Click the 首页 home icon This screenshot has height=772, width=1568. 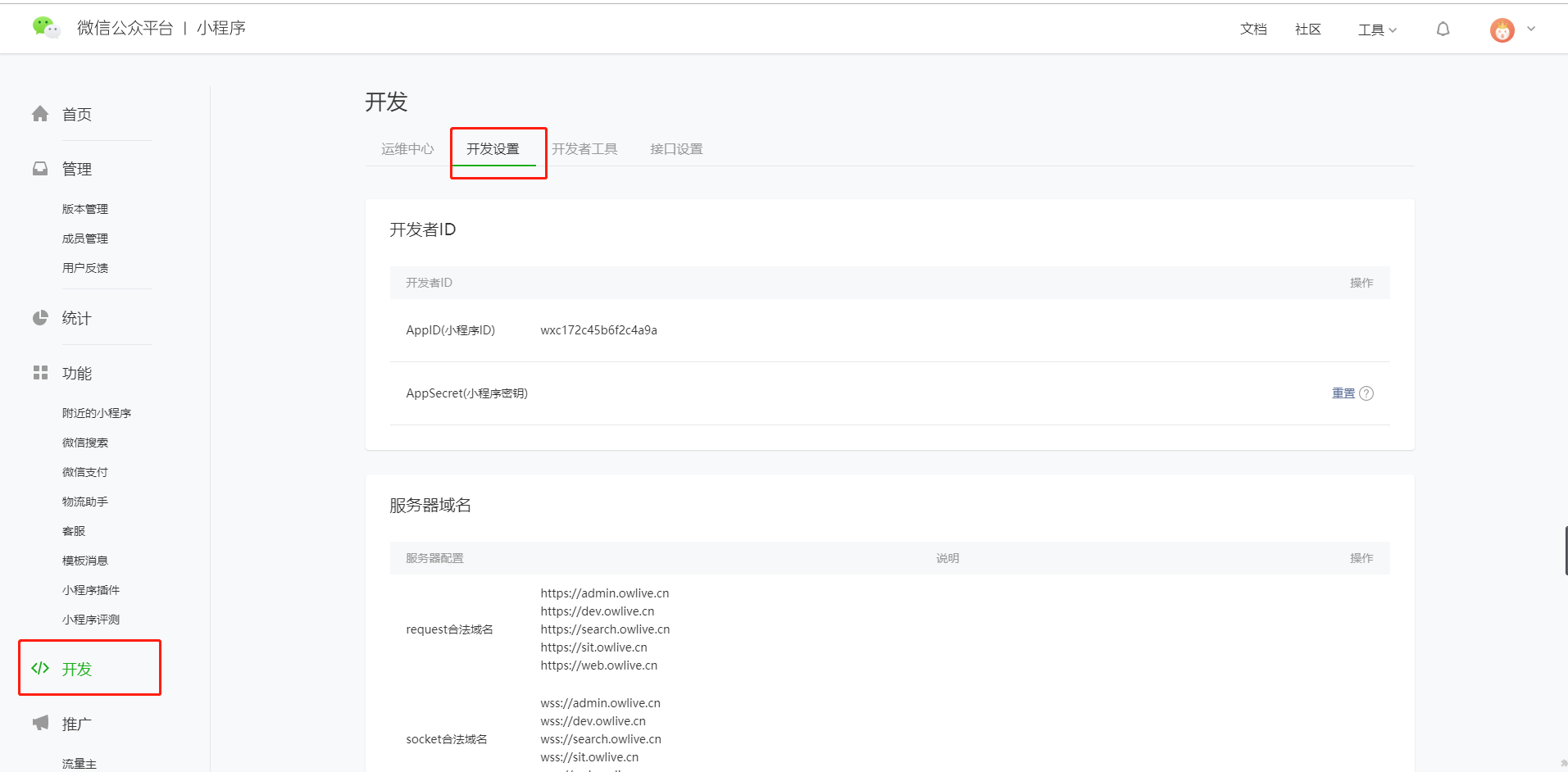(x=40, y=114)
